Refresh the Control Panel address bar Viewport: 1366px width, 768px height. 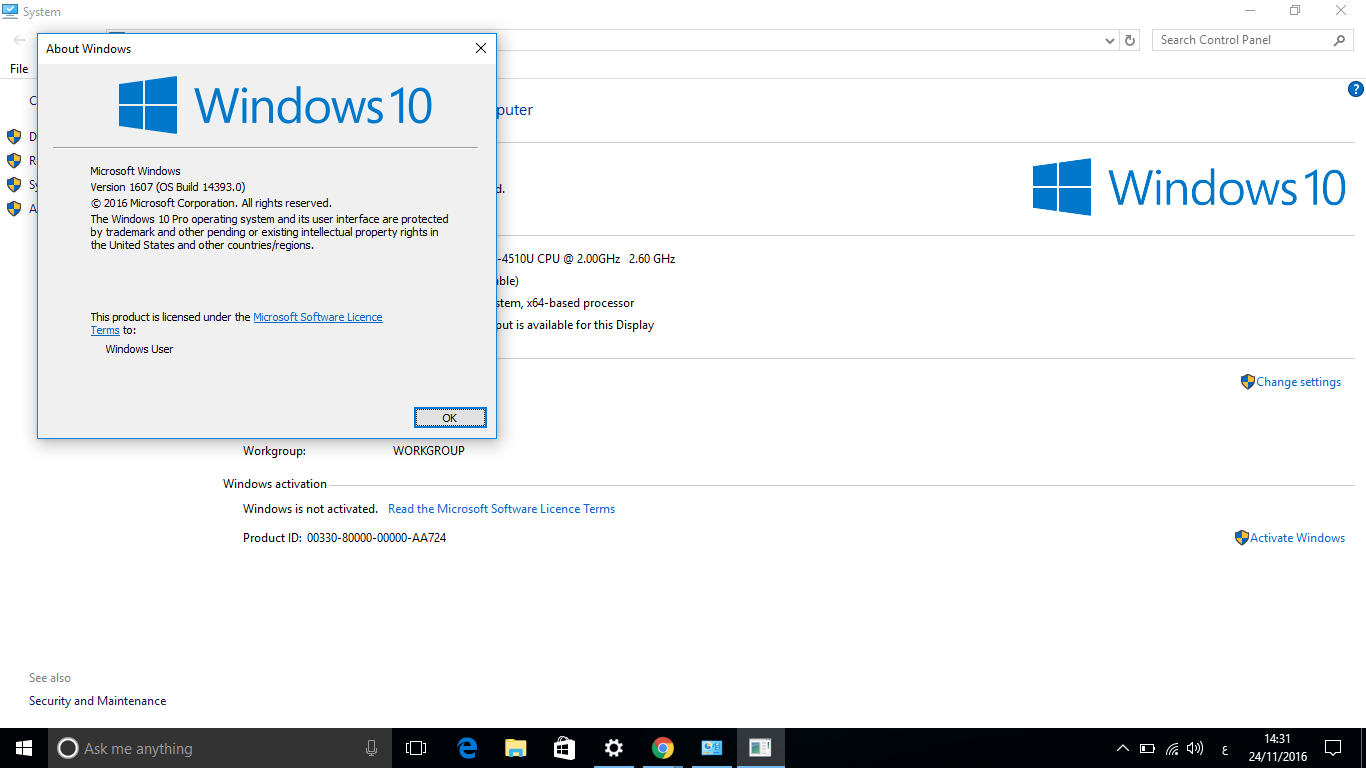point(1130,40)
